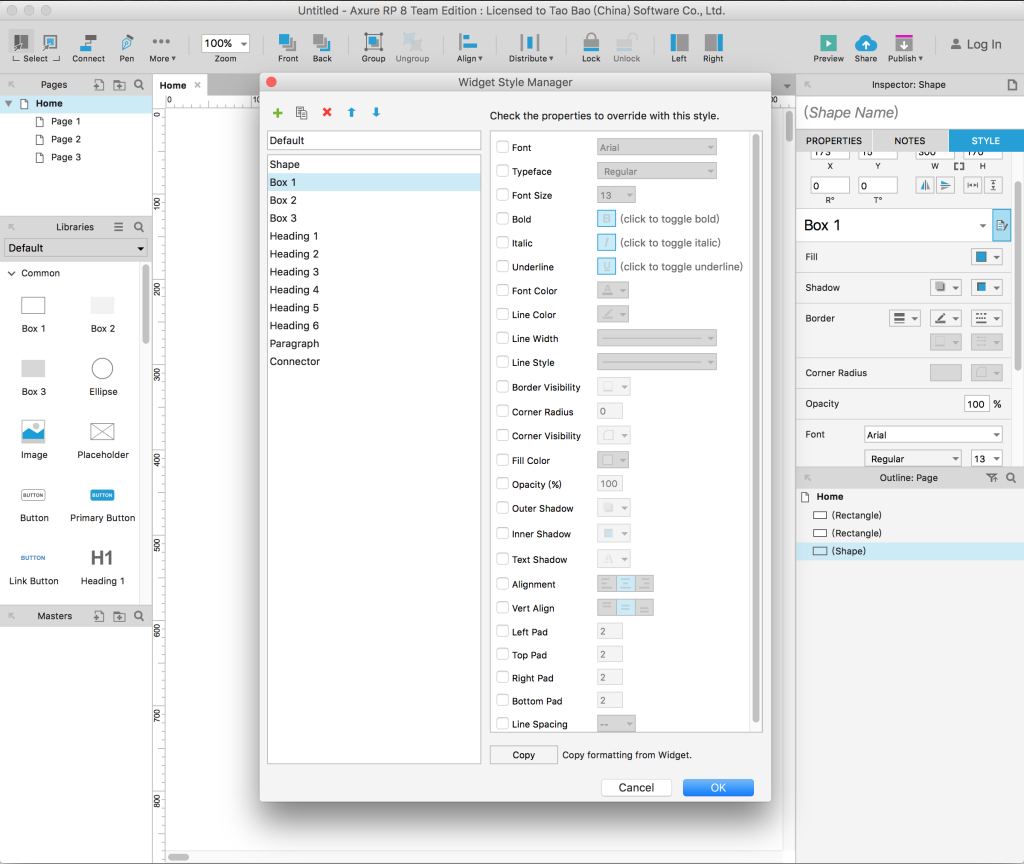Open widget style editor icon next to Box 1
1024x864 pixels.
click(x=1001, y=226)
